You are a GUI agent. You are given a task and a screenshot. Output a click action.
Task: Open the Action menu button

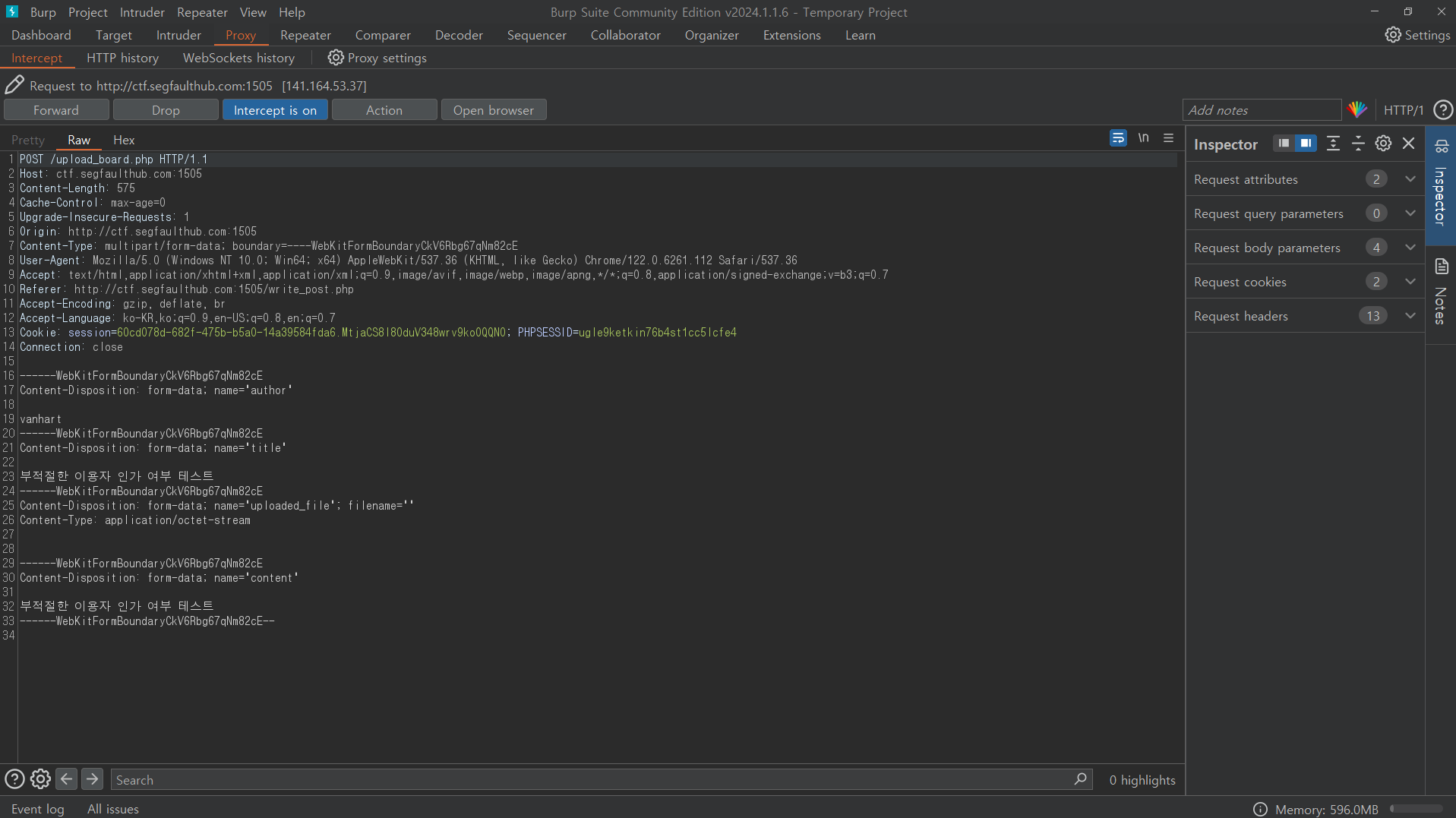(384, 110)
